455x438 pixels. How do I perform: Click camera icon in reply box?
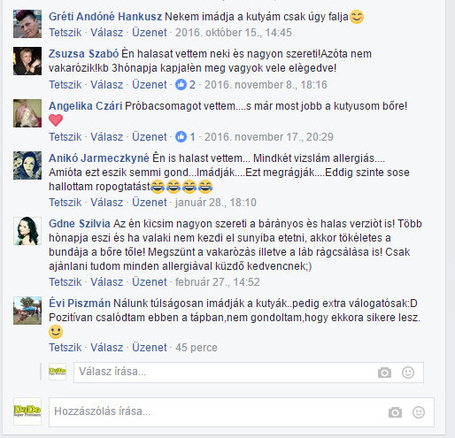point(384,372)
